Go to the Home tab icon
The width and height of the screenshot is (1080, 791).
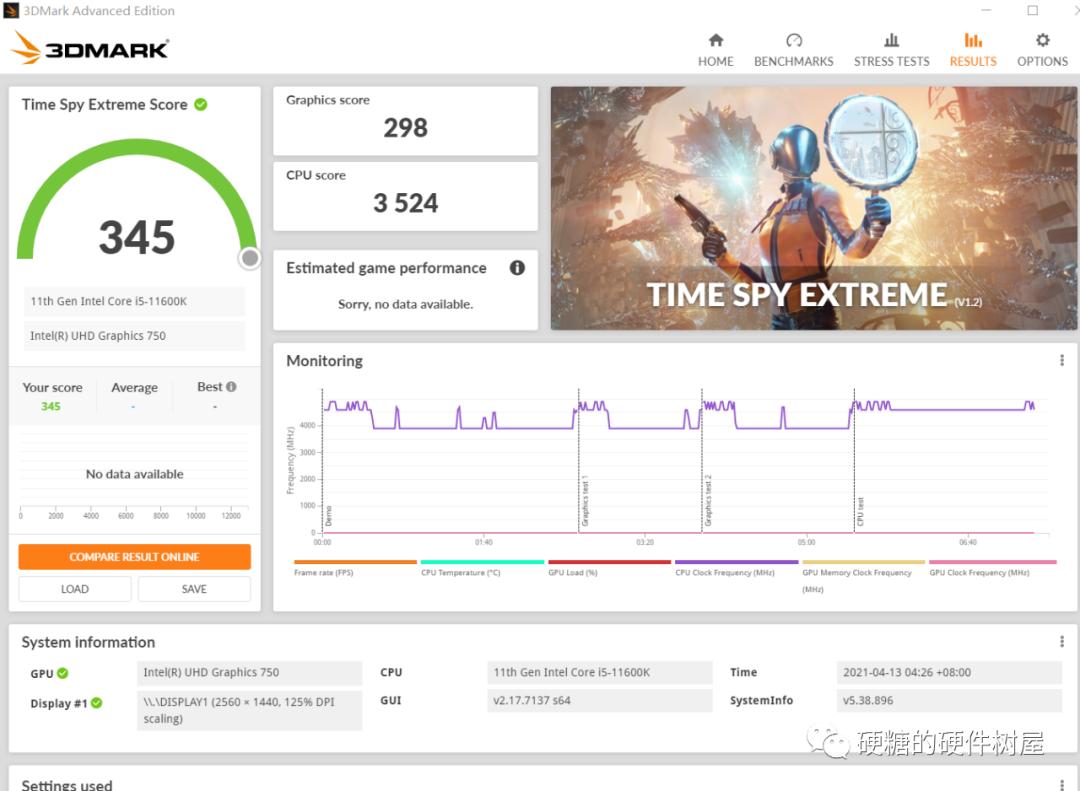click(715, 41)
